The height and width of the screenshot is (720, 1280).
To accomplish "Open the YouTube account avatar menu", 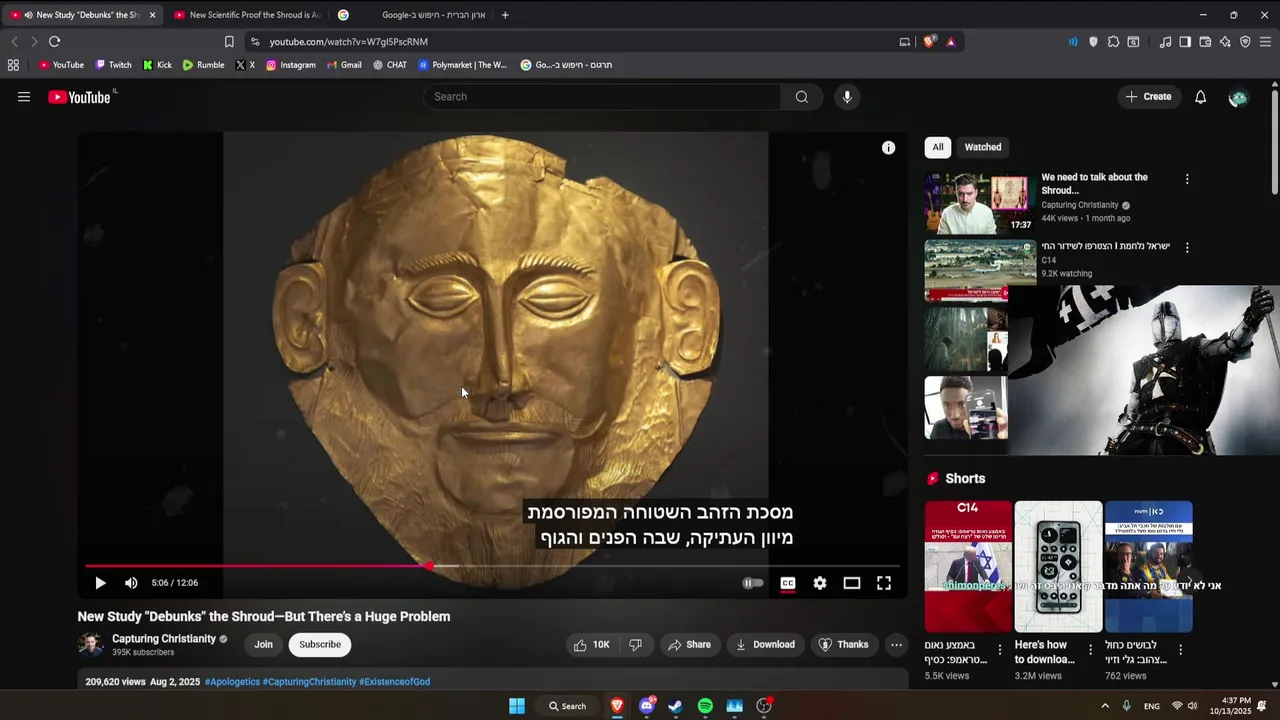I will (x=1238, y=97).
